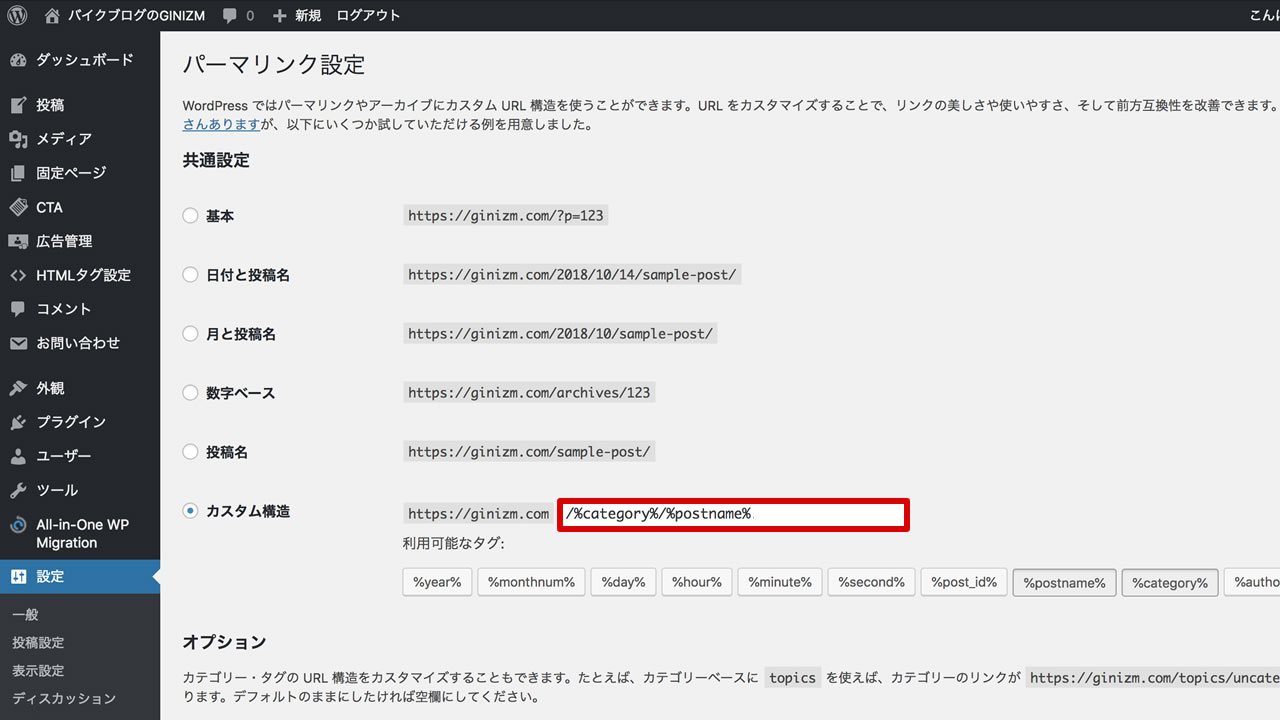Select the カスタム構造 radio button
This screenshot has height=720, width=1280.
190,511
